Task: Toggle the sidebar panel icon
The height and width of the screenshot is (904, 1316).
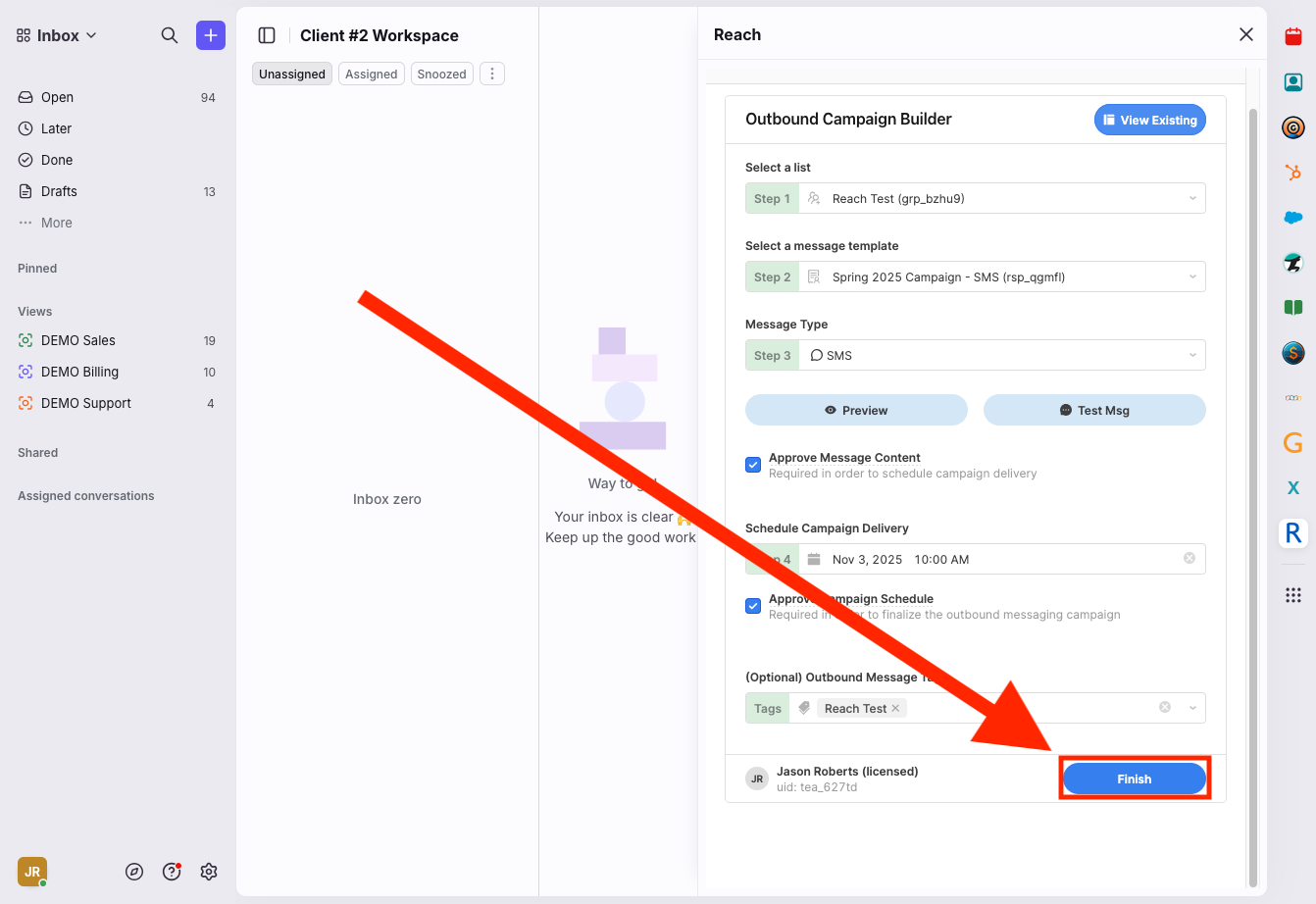Action: 267,35
